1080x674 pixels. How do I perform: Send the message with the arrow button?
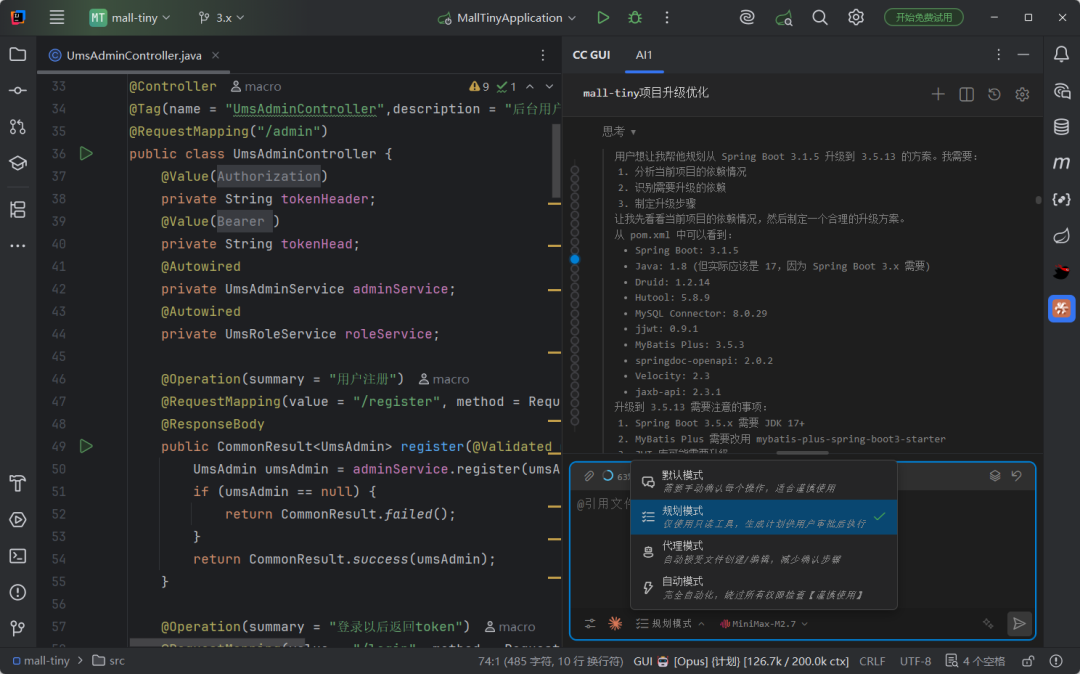[x=1019, y=623]
